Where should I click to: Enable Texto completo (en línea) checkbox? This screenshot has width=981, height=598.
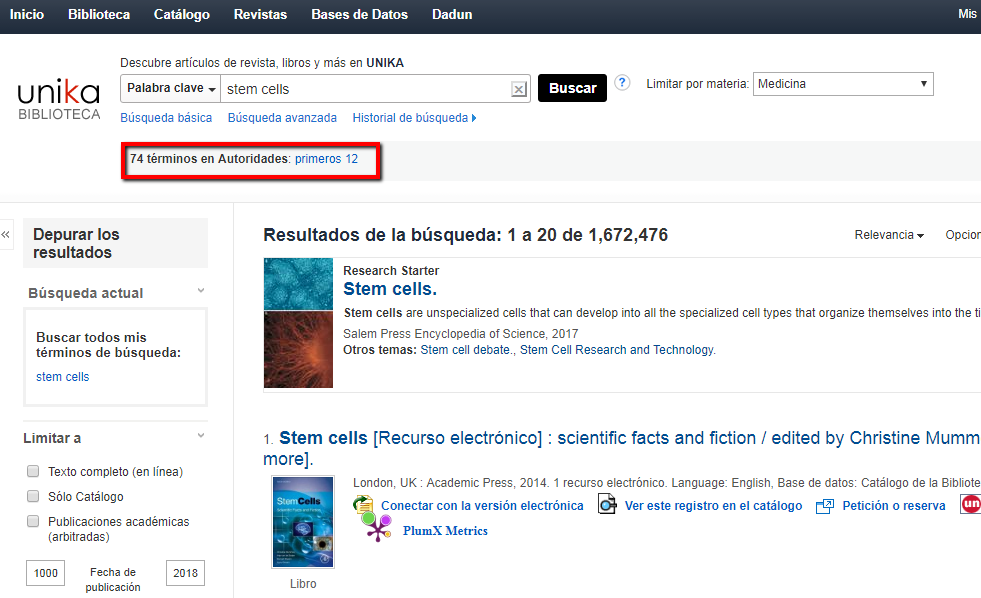(33, 471)
